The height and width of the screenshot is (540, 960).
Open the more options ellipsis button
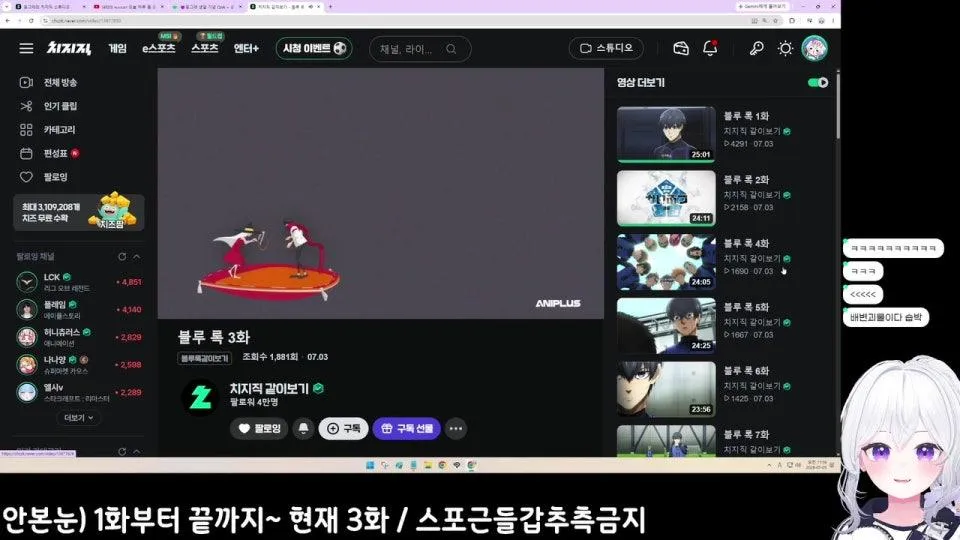[x=456, y=429]
